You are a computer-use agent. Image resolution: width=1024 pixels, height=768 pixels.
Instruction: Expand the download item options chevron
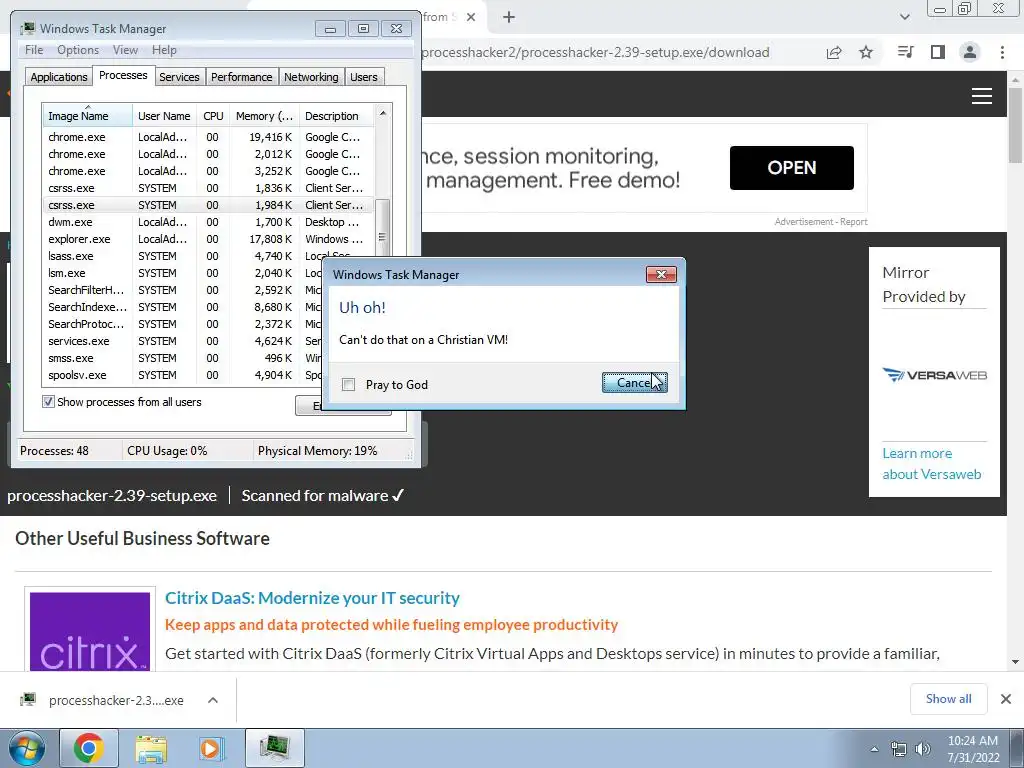[x=212, y=700]
